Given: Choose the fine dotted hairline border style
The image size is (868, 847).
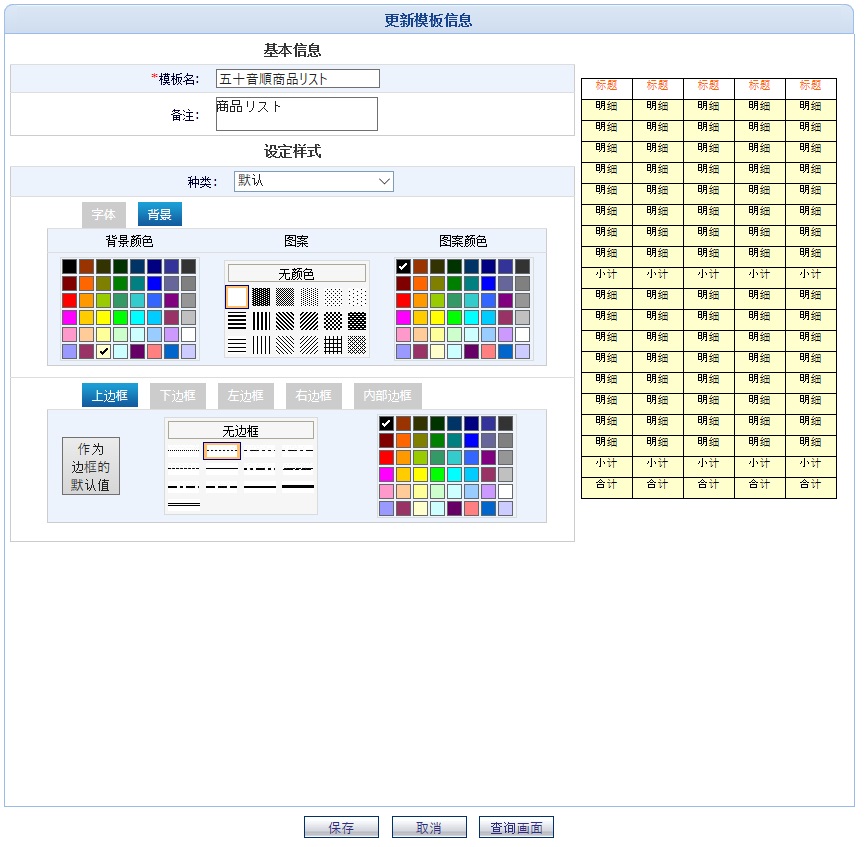Looking at the screenshot, I should click(183, 451).
